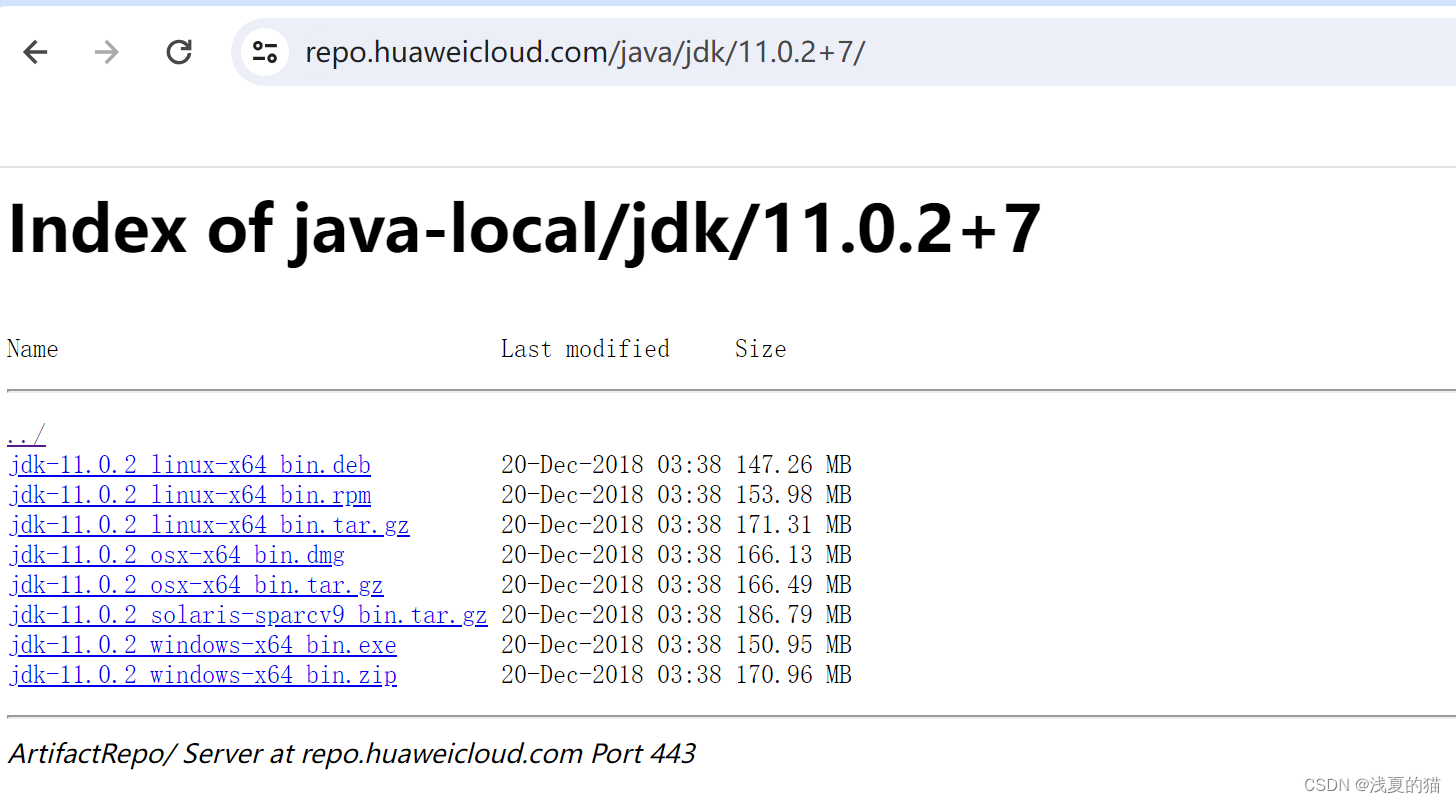Screen dimensions: 1456x803
Task: Go back with the browser back arrow
Action: pyautogui.click(x=36, y=52)
